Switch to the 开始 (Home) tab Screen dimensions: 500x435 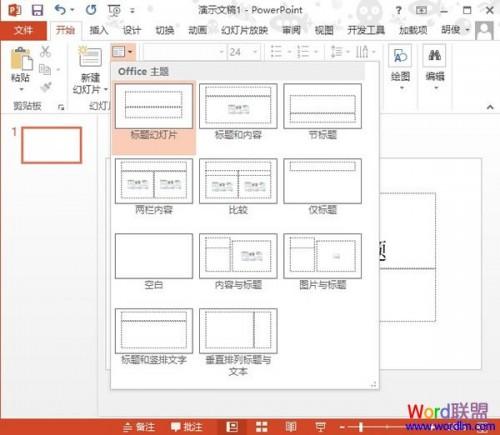coord(65,30)
